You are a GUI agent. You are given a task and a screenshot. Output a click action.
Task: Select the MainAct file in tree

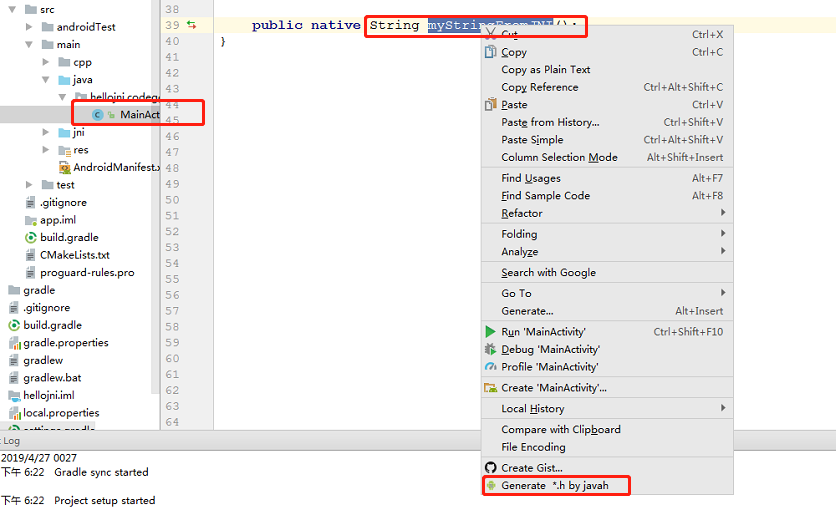(140, 115)
